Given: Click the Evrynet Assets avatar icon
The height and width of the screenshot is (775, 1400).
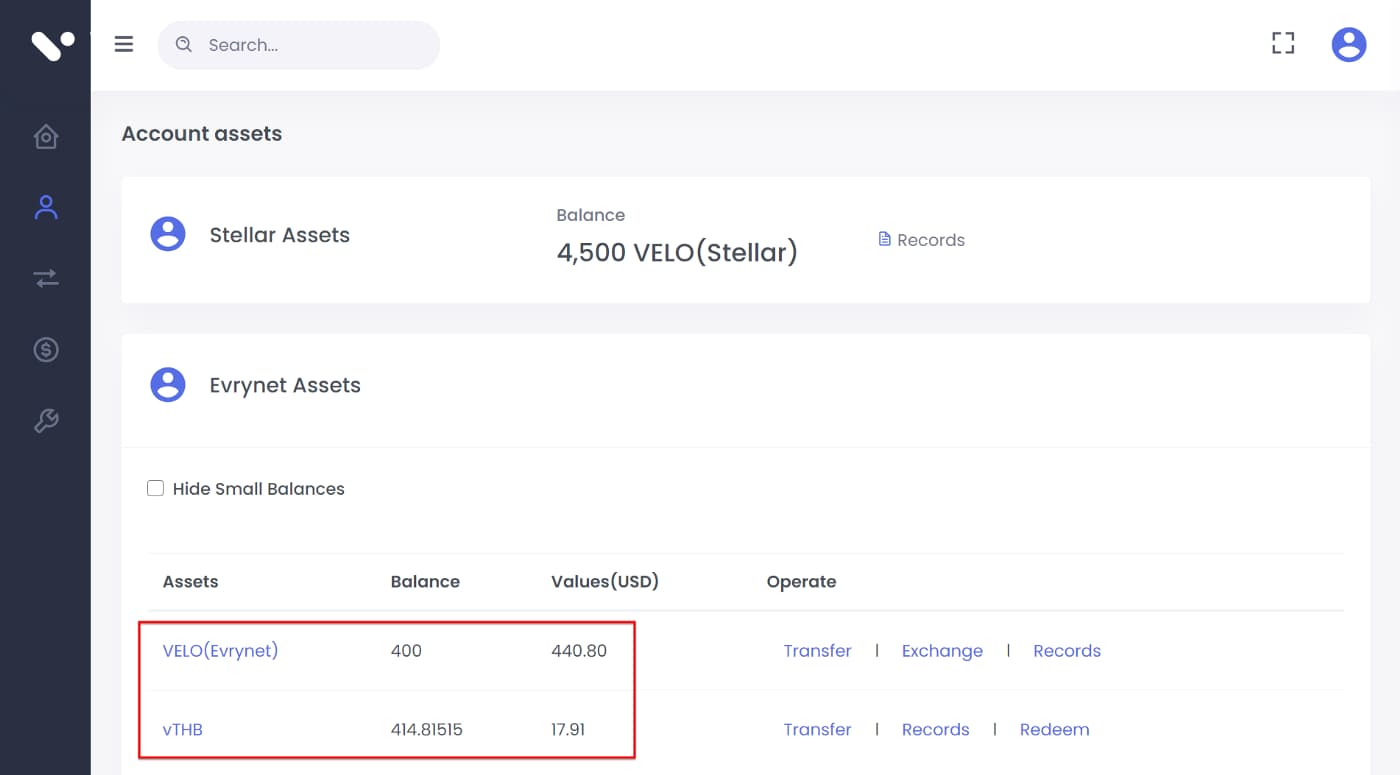Looking at the screenshot, I should pos(167,384).
